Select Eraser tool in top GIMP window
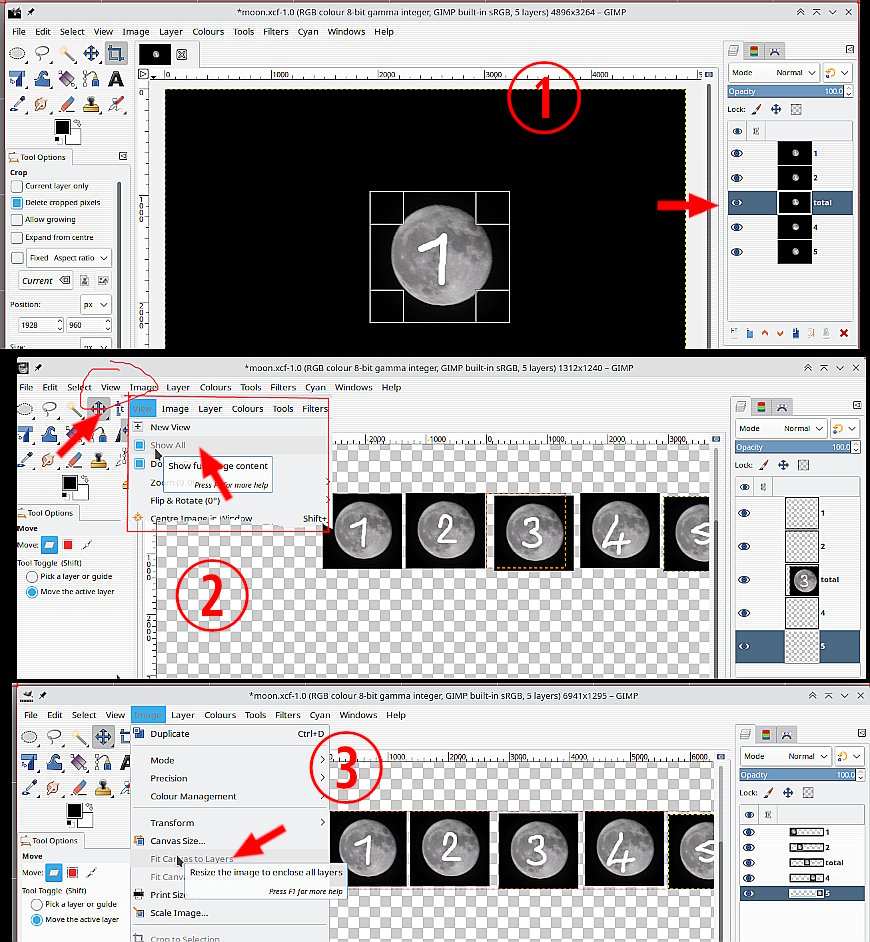Image resolution: width=870 pixels, height=942 pixels. point(67,104)
